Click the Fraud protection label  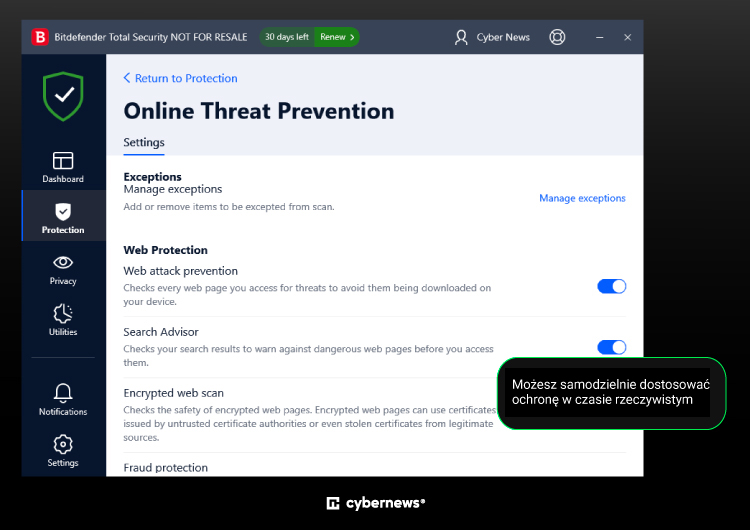[165, 467]
